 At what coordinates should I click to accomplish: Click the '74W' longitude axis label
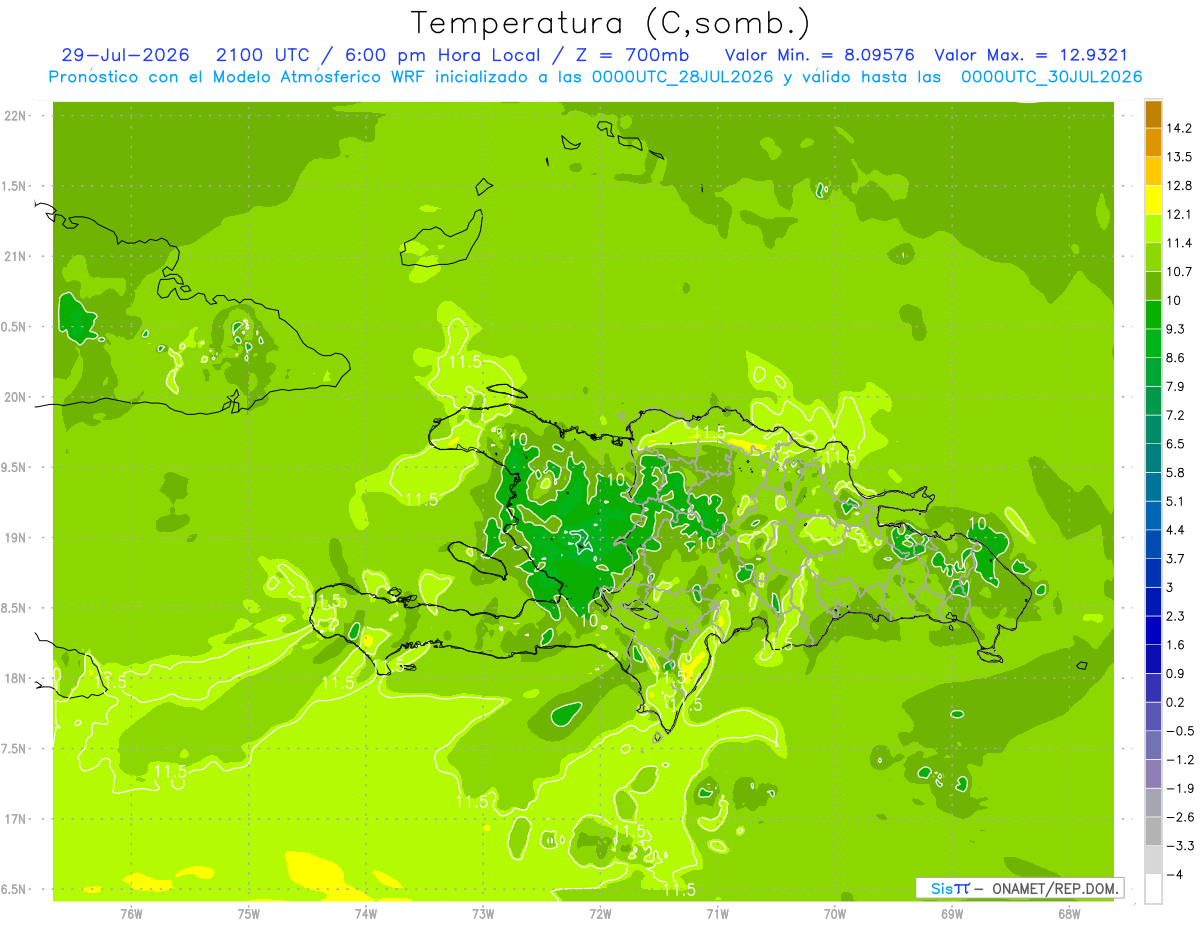pos(366,913)
